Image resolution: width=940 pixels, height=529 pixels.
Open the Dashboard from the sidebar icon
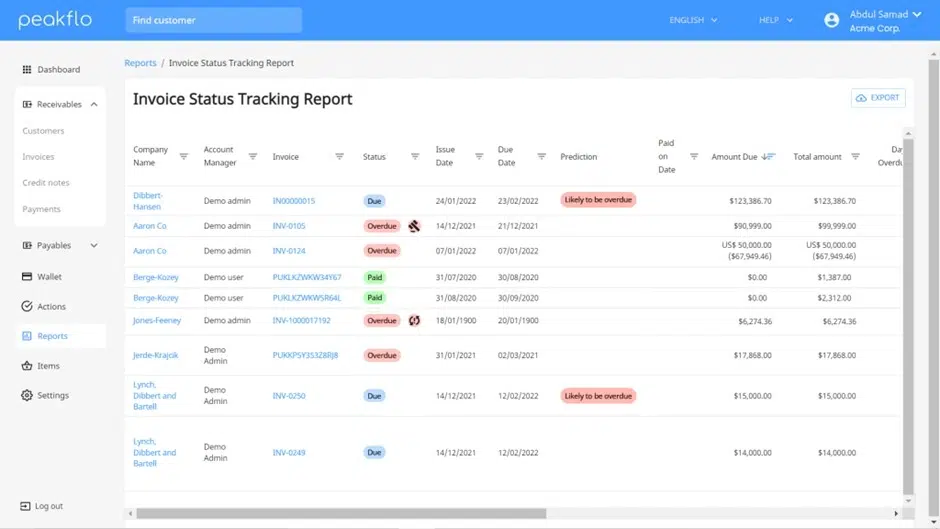coord(26,70)
